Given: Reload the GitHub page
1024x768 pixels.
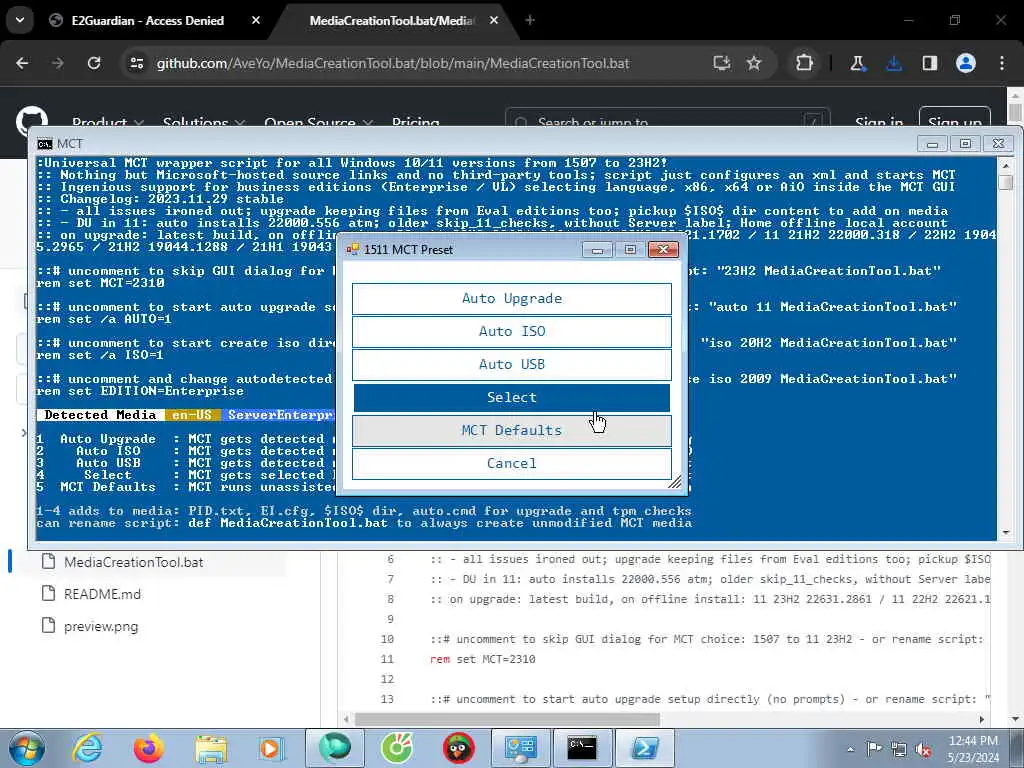Looking at the screenshot, I should (94, 63).
